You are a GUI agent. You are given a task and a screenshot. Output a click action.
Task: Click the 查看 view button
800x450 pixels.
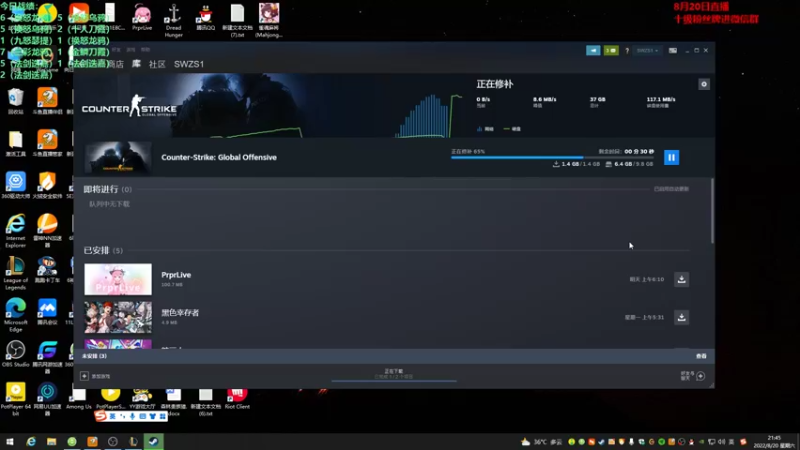pyautogui.click(x=701, y=356)
